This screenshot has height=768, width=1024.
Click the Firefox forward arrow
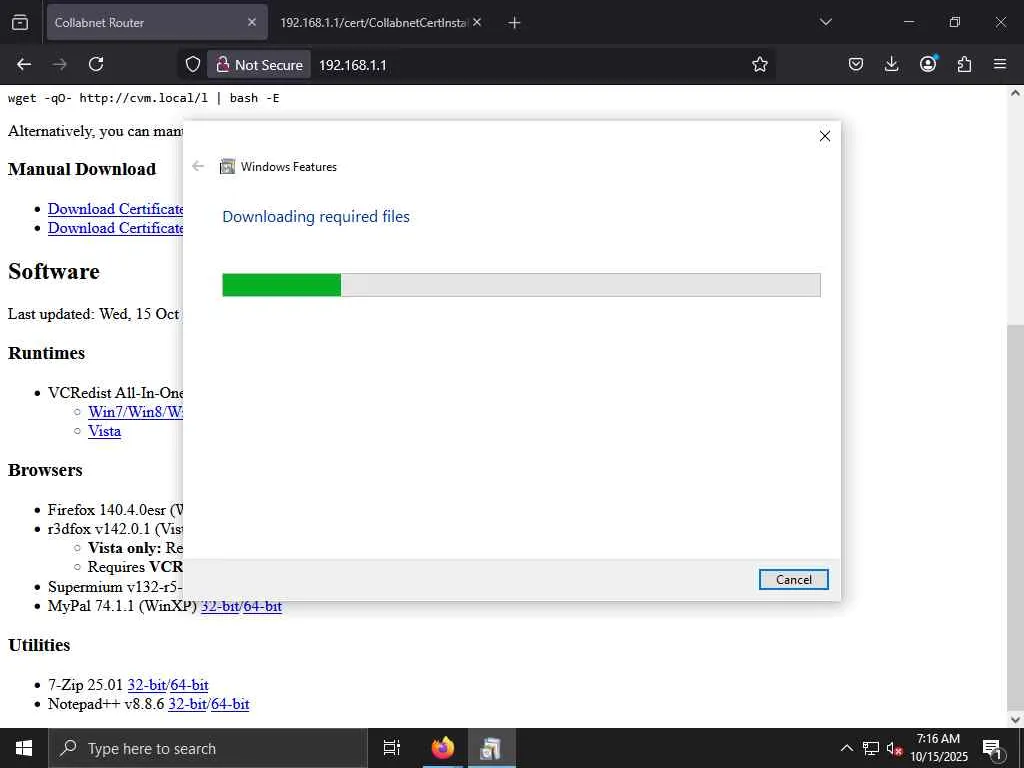click(x=59, y=64)
